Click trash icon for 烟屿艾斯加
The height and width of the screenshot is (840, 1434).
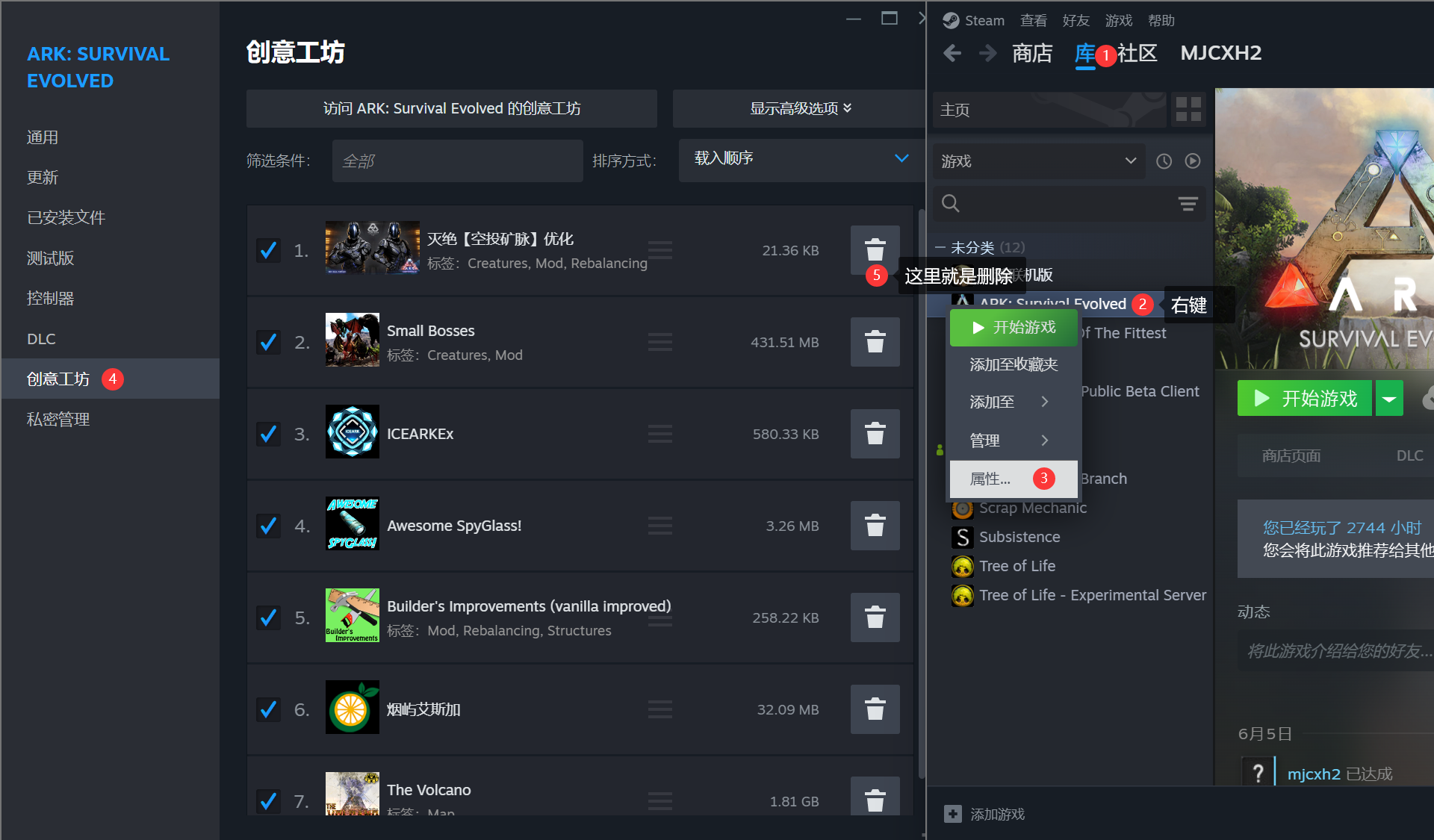[x=875, y=709]
